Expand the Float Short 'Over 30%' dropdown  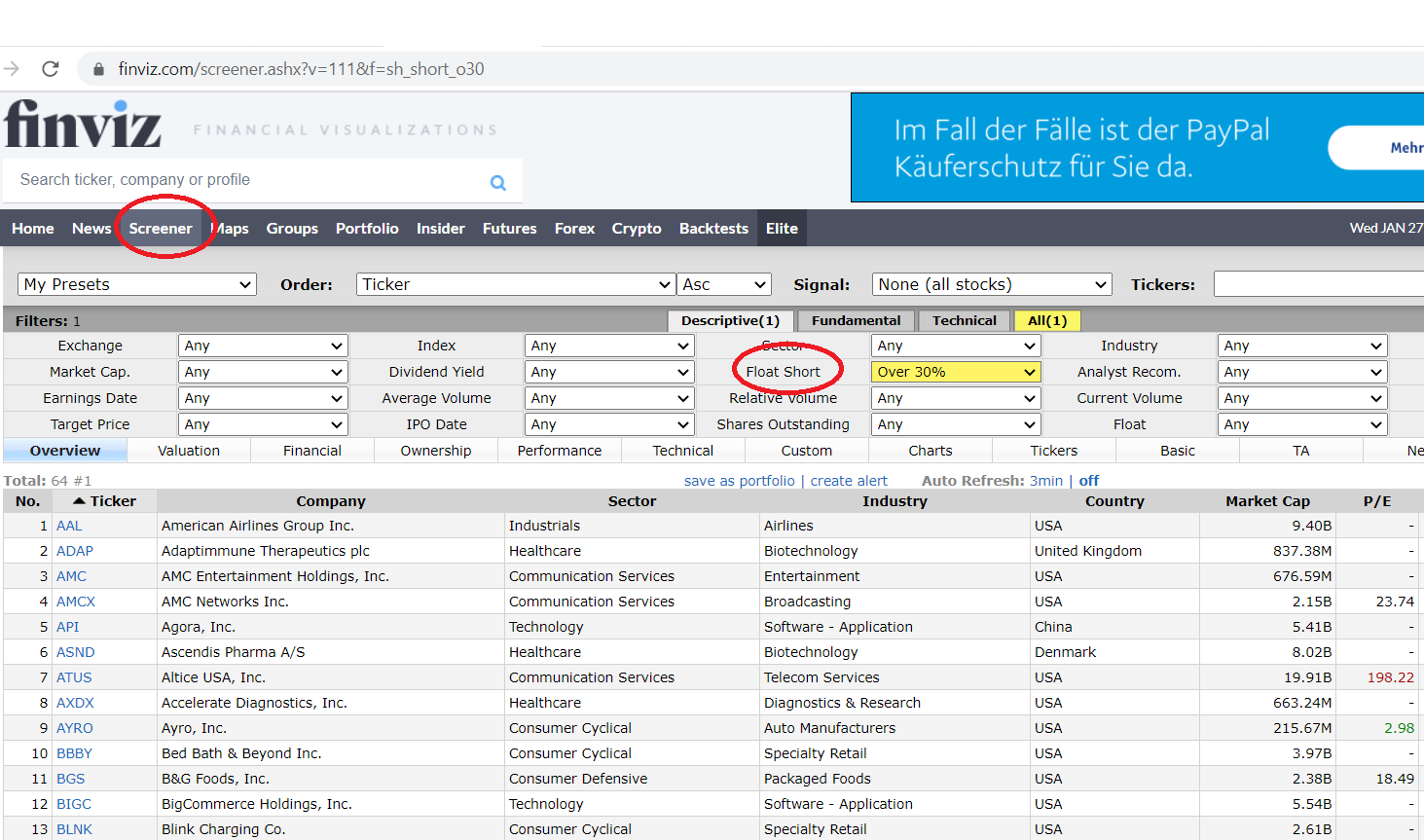click(x=955, y=372)
